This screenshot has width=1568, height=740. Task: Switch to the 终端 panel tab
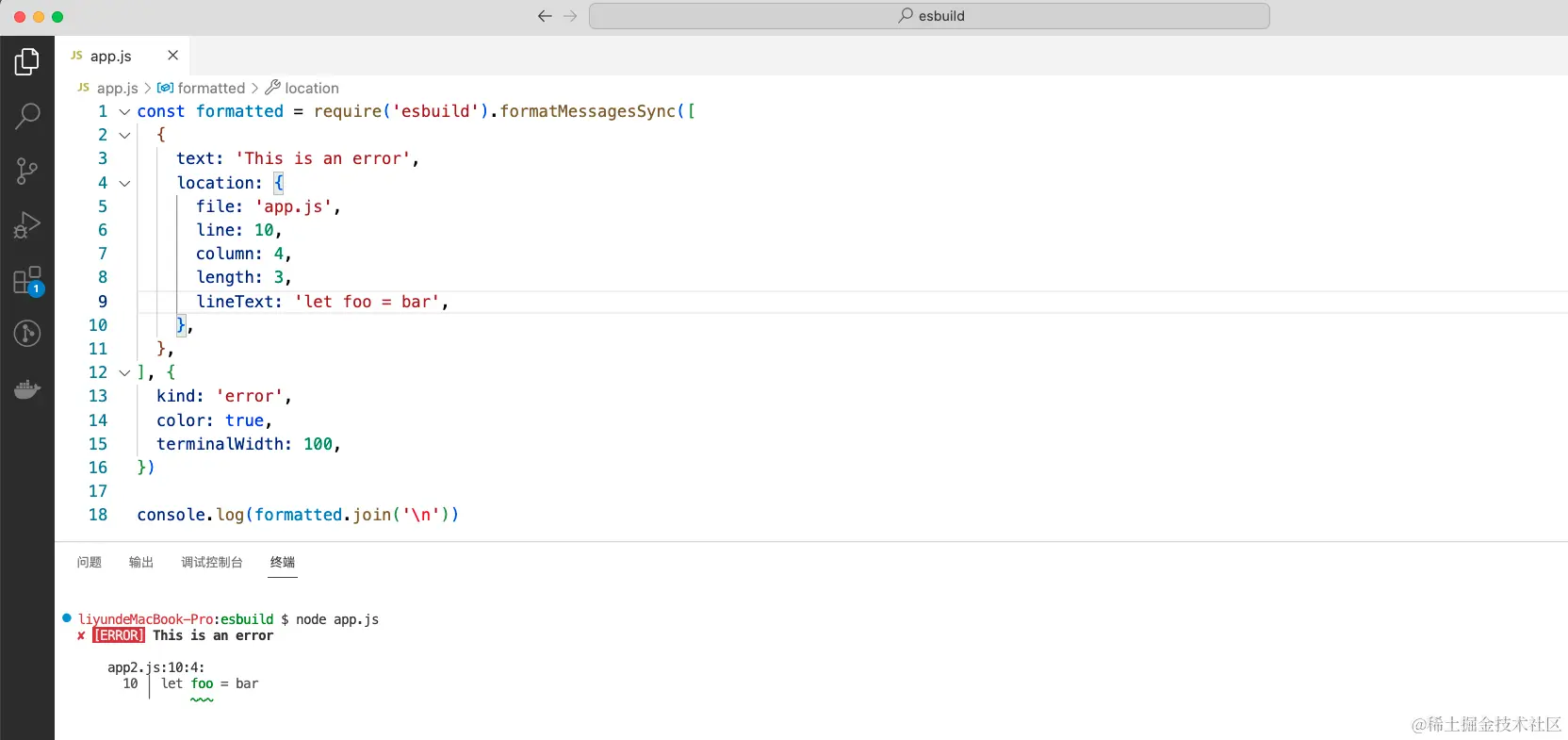(x=283, y=562)
